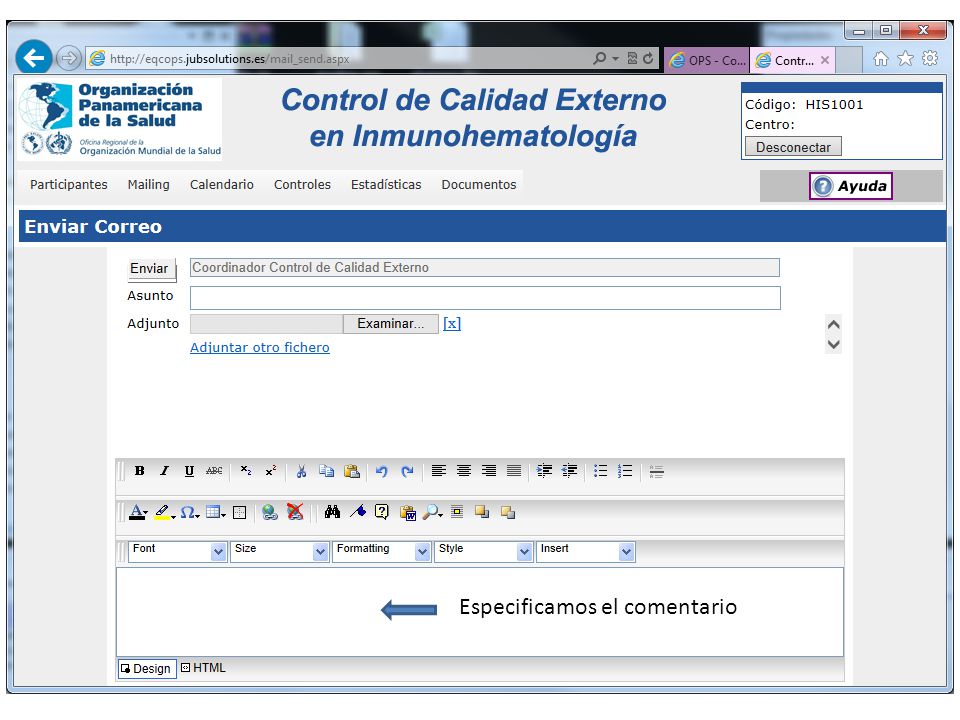
Task: Expand the Style dropdown
Action: point(483,551)
